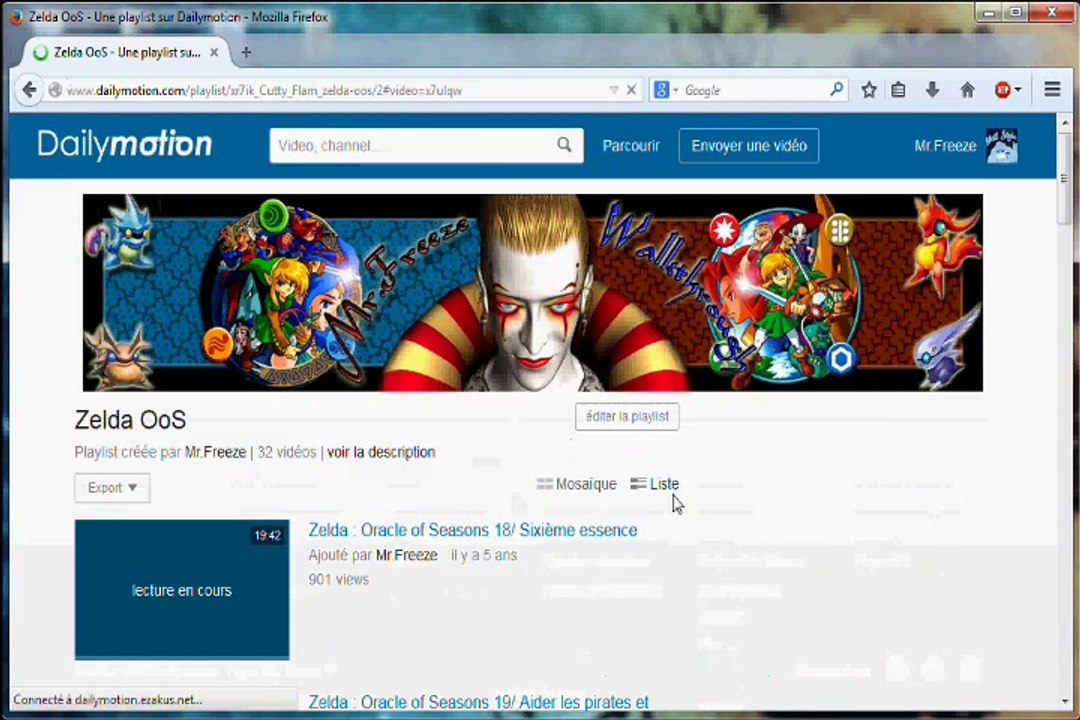Screen dimensions: 1080x720
Task: Click Envoyer une vidéo button
Action: 749,146
